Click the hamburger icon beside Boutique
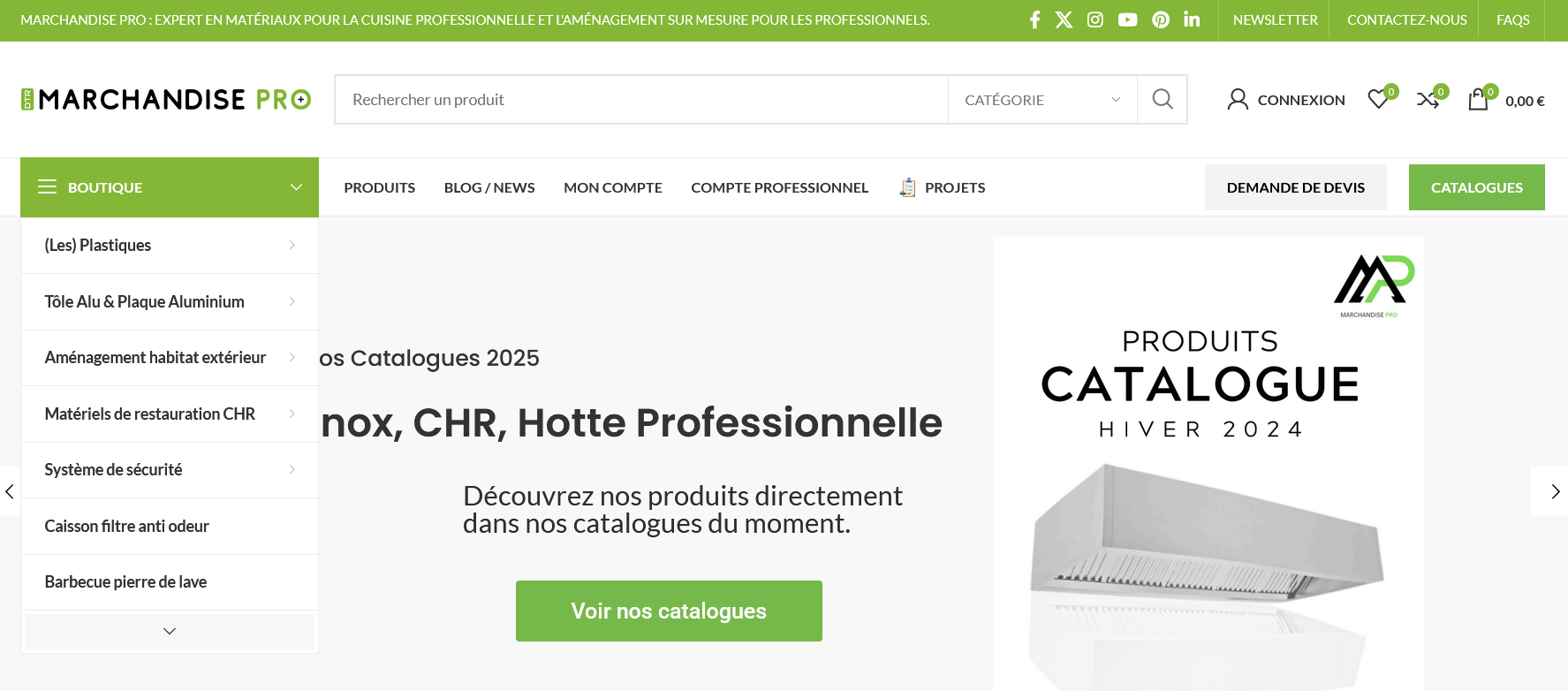Image resolution: width=1568 pixels, height=691 pixels. click(47, 187)
